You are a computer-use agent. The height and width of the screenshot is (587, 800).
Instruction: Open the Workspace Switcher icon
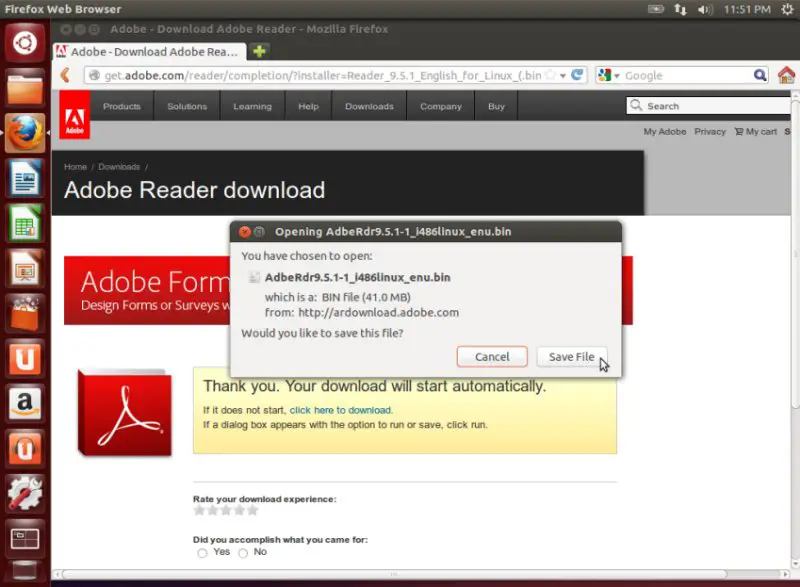pyautogui.click(x=24, y=538)
